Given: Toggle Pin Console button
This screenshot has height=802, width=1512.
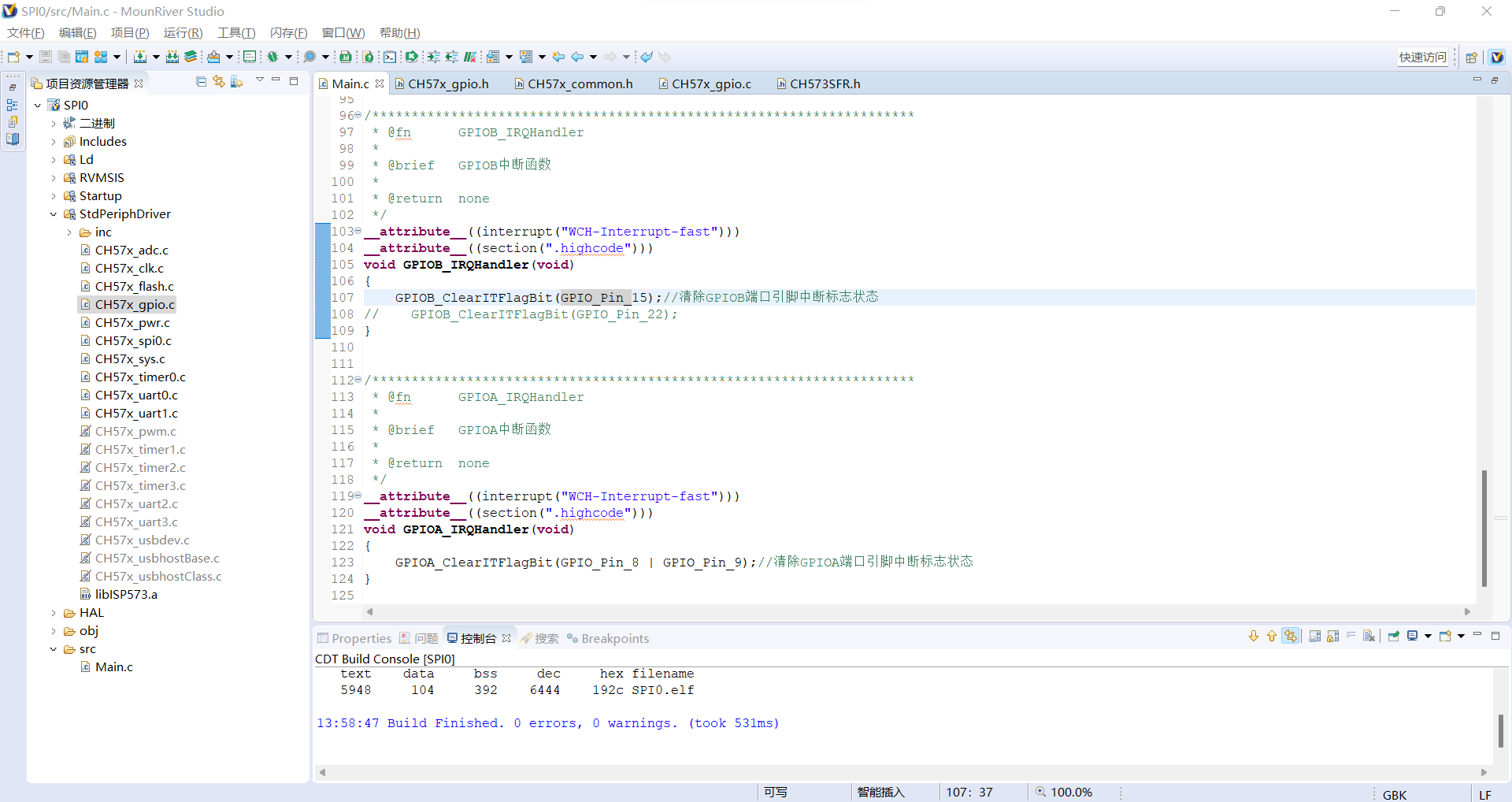Looking at the screenshot, I should [x=1393, y=636].
